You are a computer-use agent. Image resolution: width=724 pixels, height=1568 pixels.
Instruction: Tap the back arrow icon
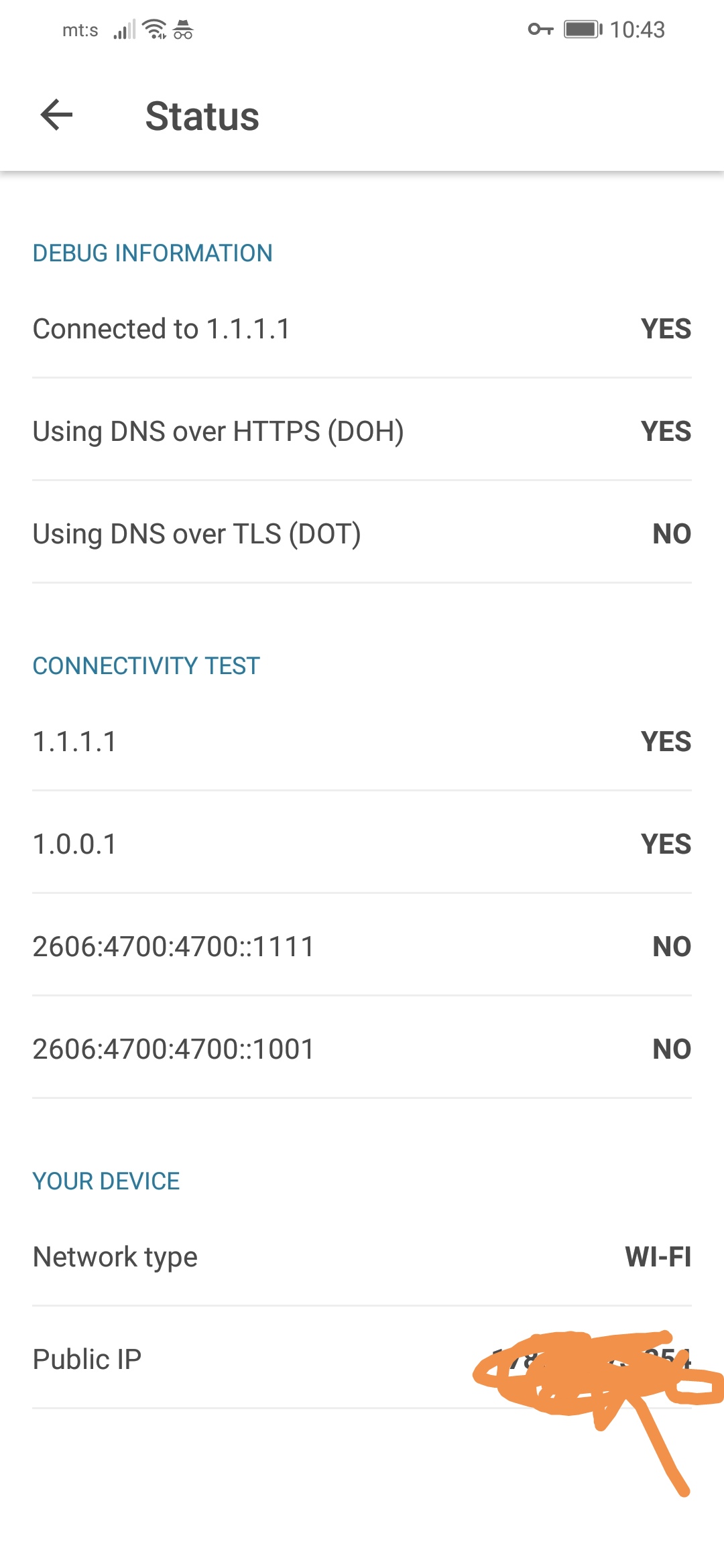click(x=56, y=115)
